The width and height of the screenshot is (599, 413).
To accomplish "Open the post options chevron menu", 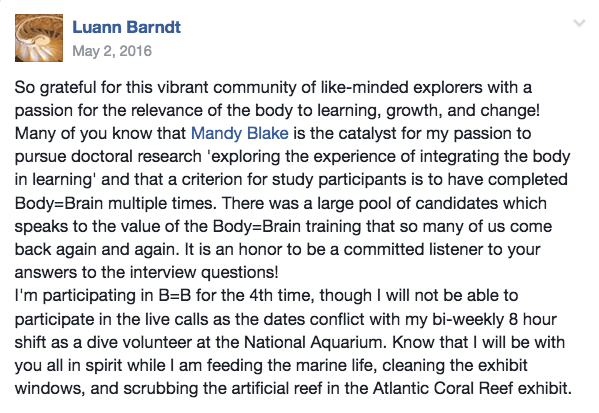I will click(x=580, y=24).
